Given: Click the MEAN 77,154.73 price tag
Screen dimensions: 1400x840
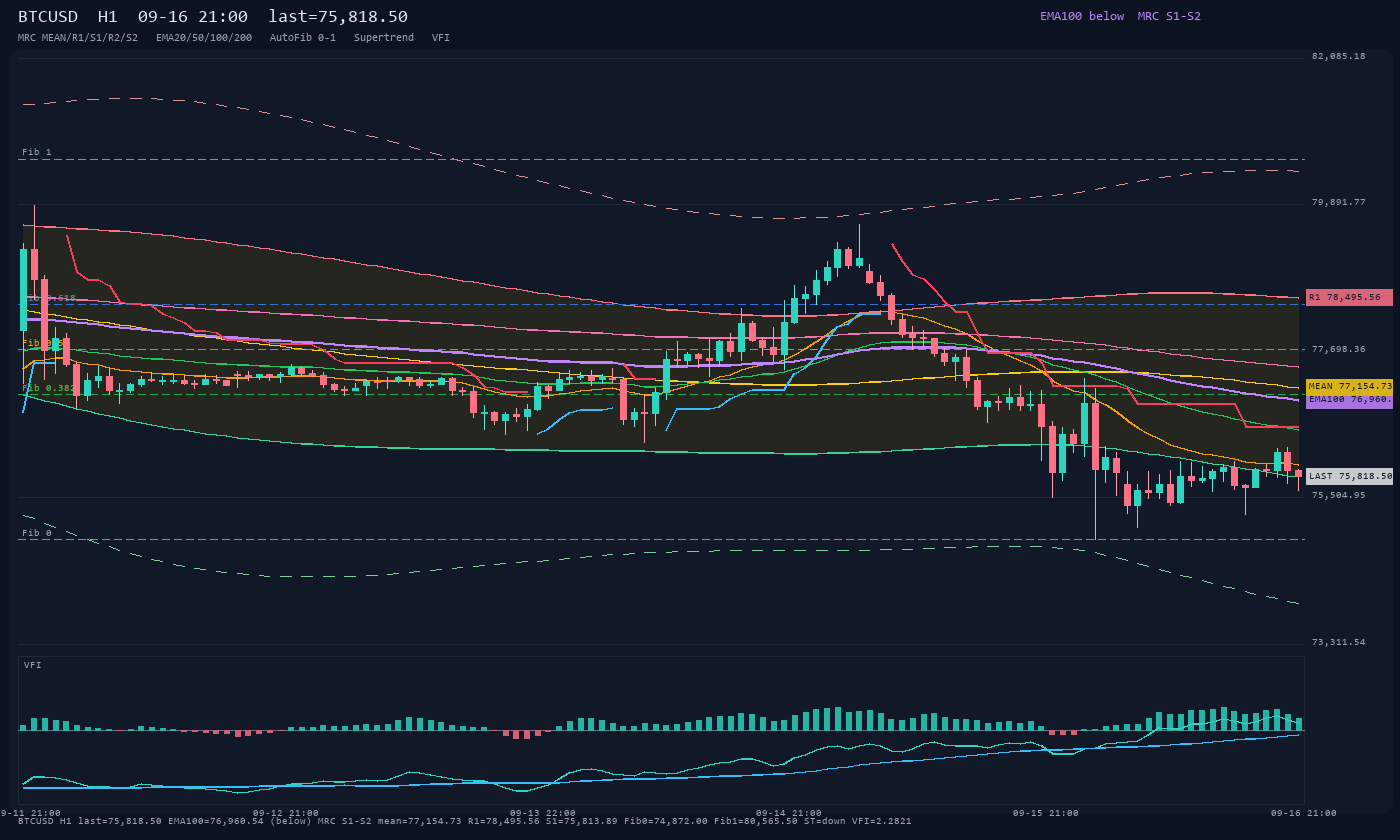Looking at the screenshot, I should point(1349,386).
